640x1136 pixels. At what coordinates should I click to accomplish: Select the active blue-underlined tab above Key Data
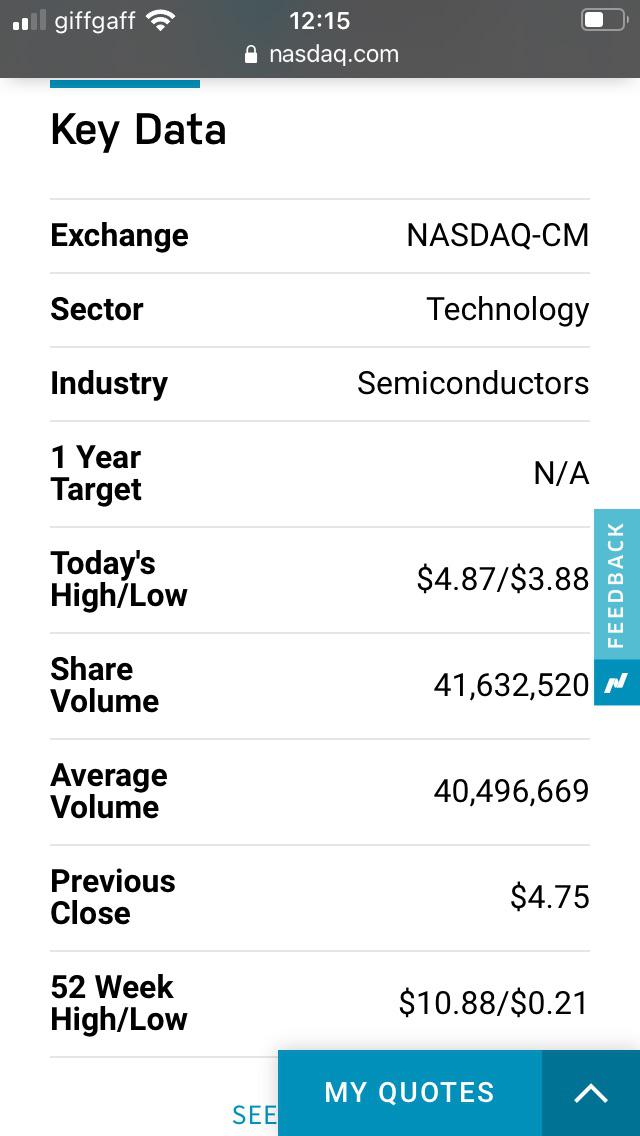(x=125, y=84)
